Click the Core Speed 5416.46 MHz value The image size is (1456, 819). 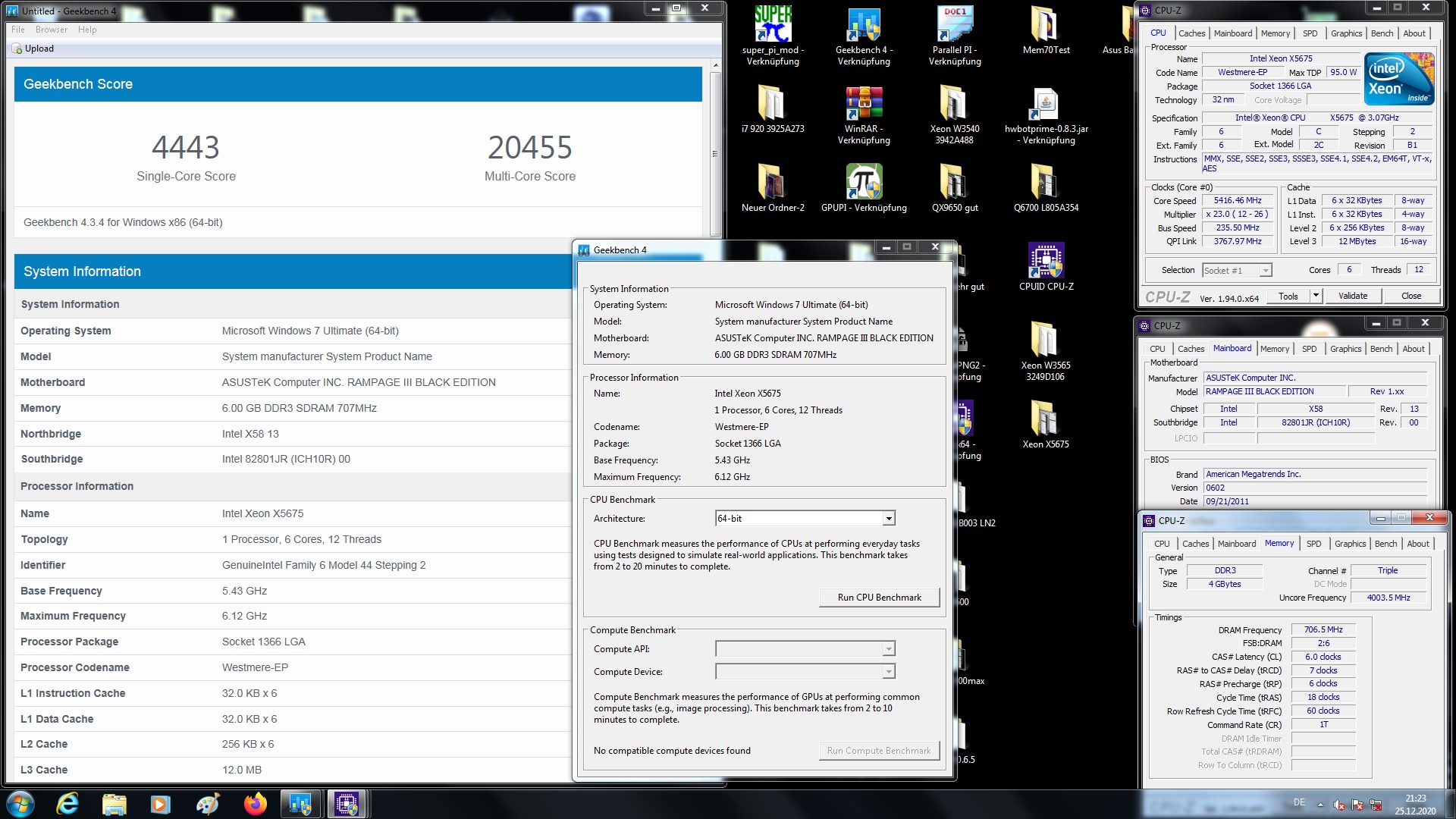[x=1237, y=201]
